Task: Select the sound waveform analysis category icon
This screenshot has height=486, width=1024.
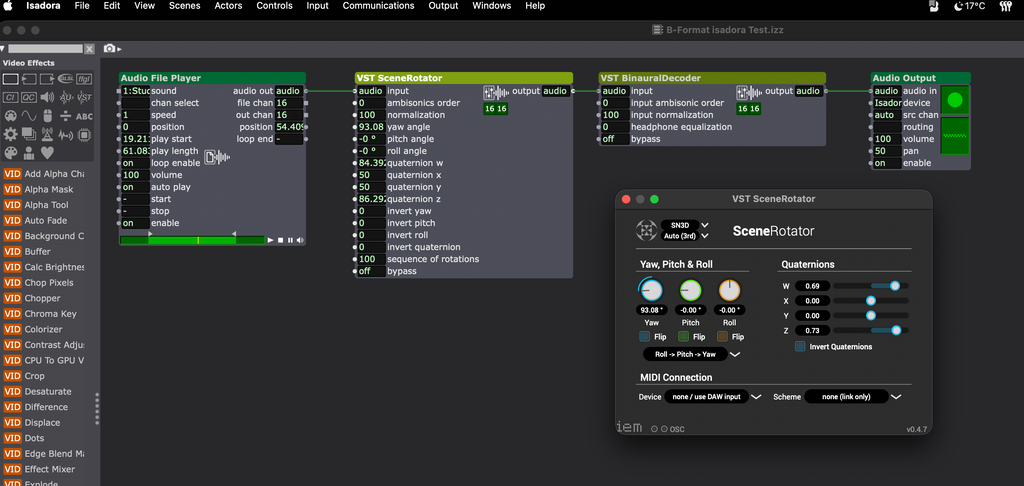Action: pos(66,135)
